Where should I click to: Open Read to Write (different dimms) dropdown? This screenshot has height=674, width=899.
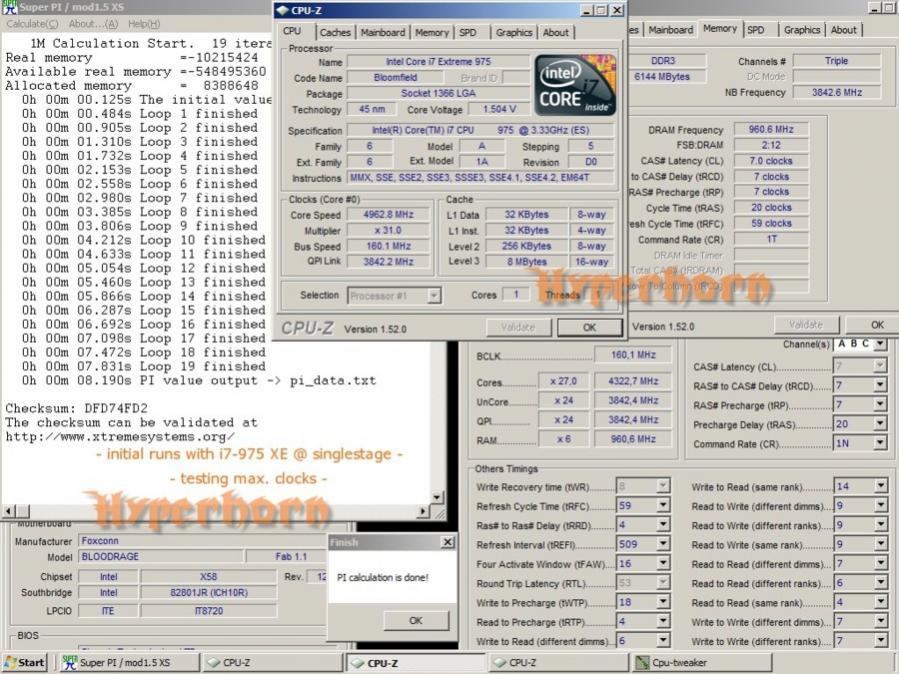point(881,506)
